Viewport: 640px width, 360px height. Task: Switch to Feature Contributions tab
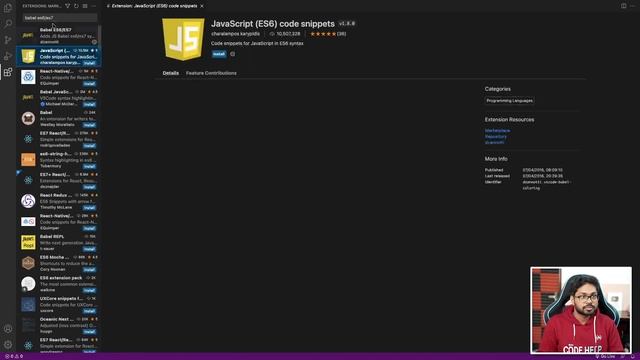point(211,73)
